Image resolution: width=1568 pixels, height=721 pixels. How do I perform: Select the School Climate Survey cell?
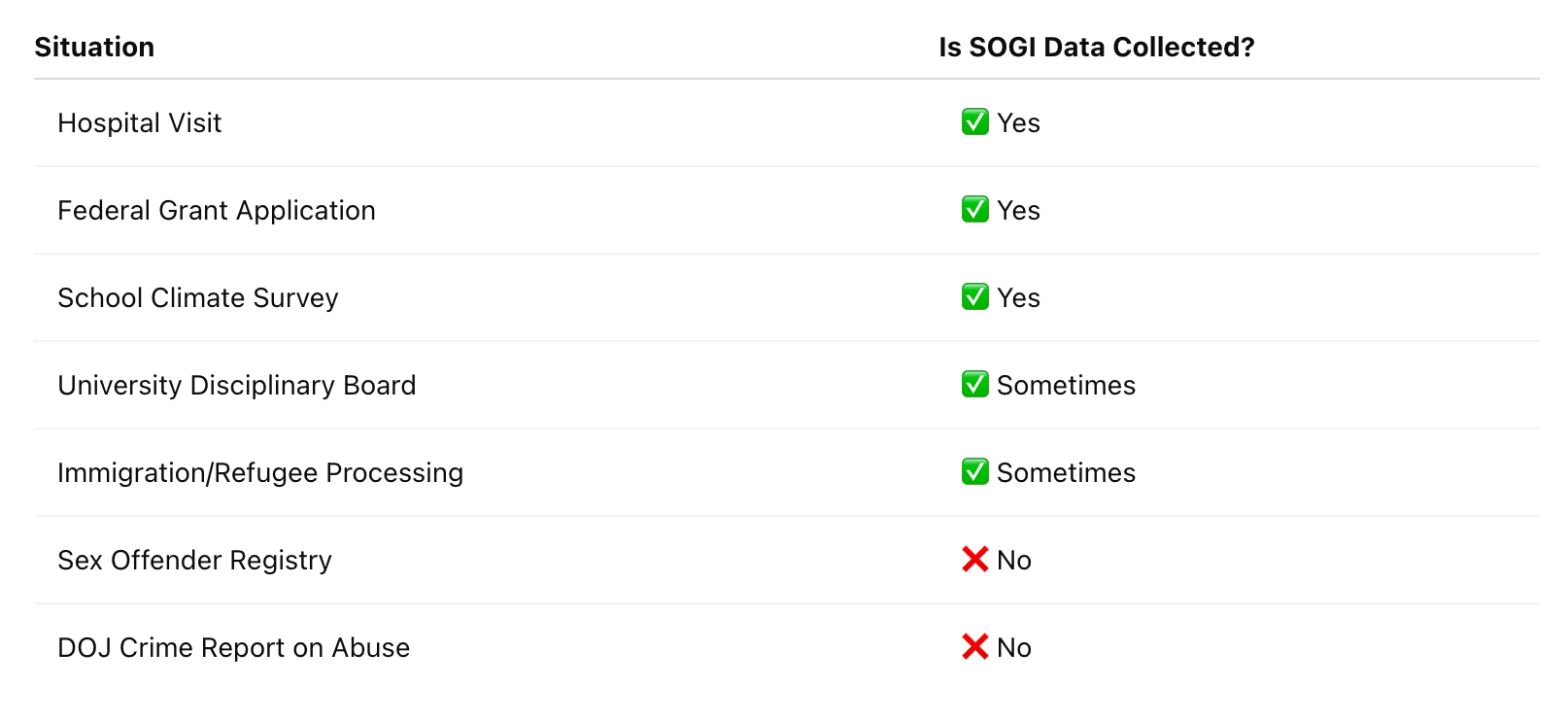[x=198, y=298]
